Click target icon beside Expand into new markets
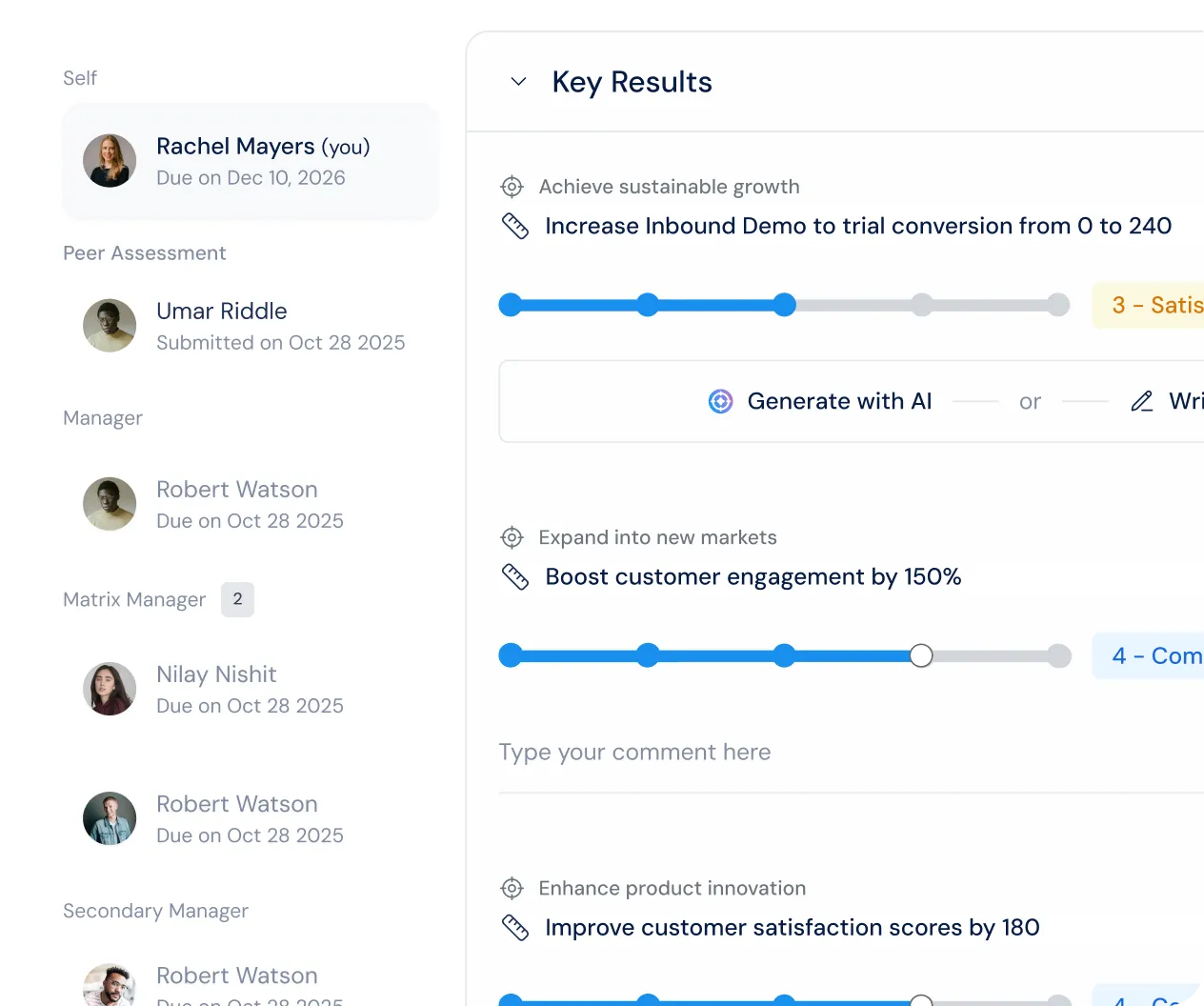This screenshot has height=1006, width=1204. 512,537
